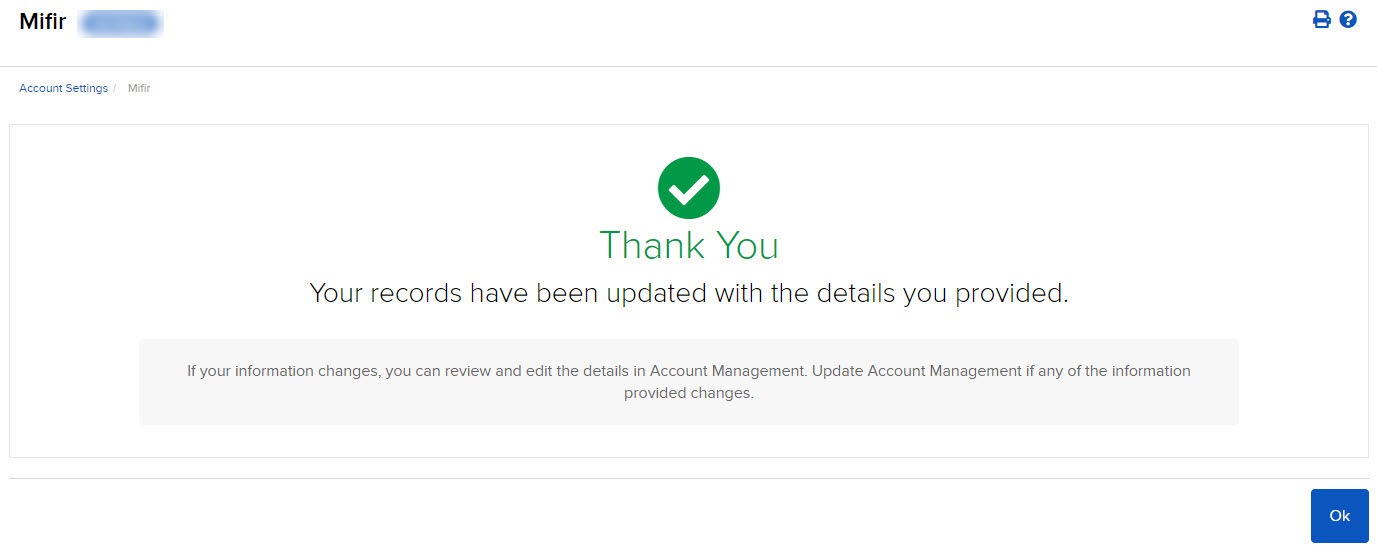Click the 'If your information changes' sentence

pyautogui.click(x=496, y=371)
